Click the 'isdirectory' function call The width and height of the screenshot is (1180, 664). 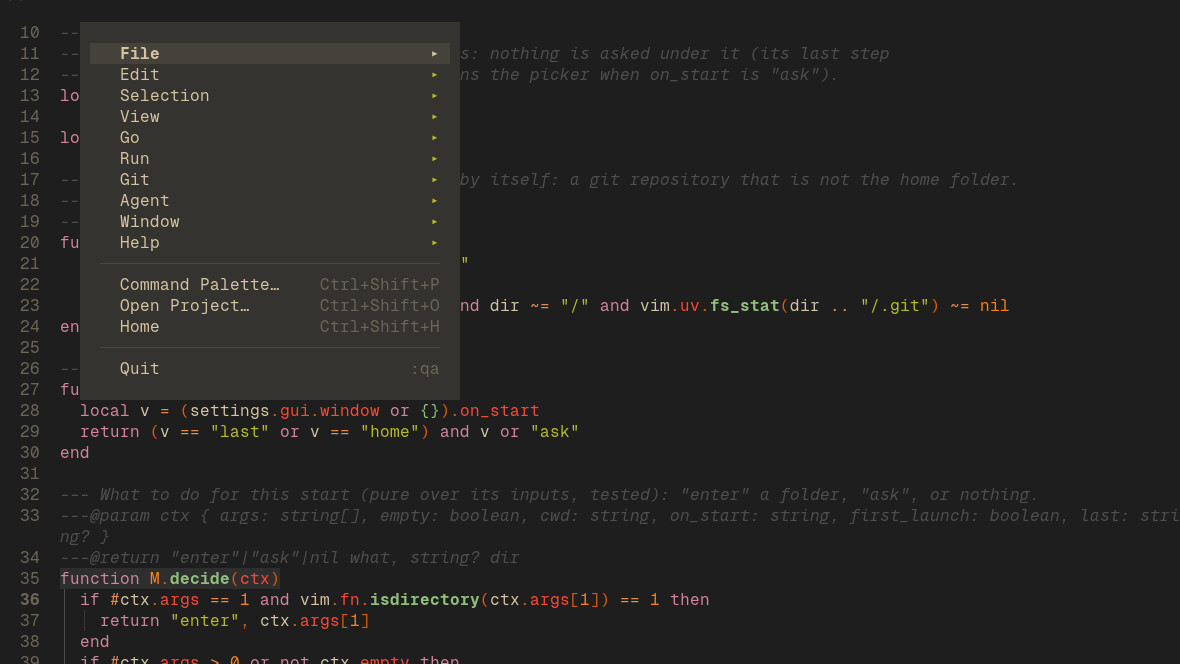(424, 600)
